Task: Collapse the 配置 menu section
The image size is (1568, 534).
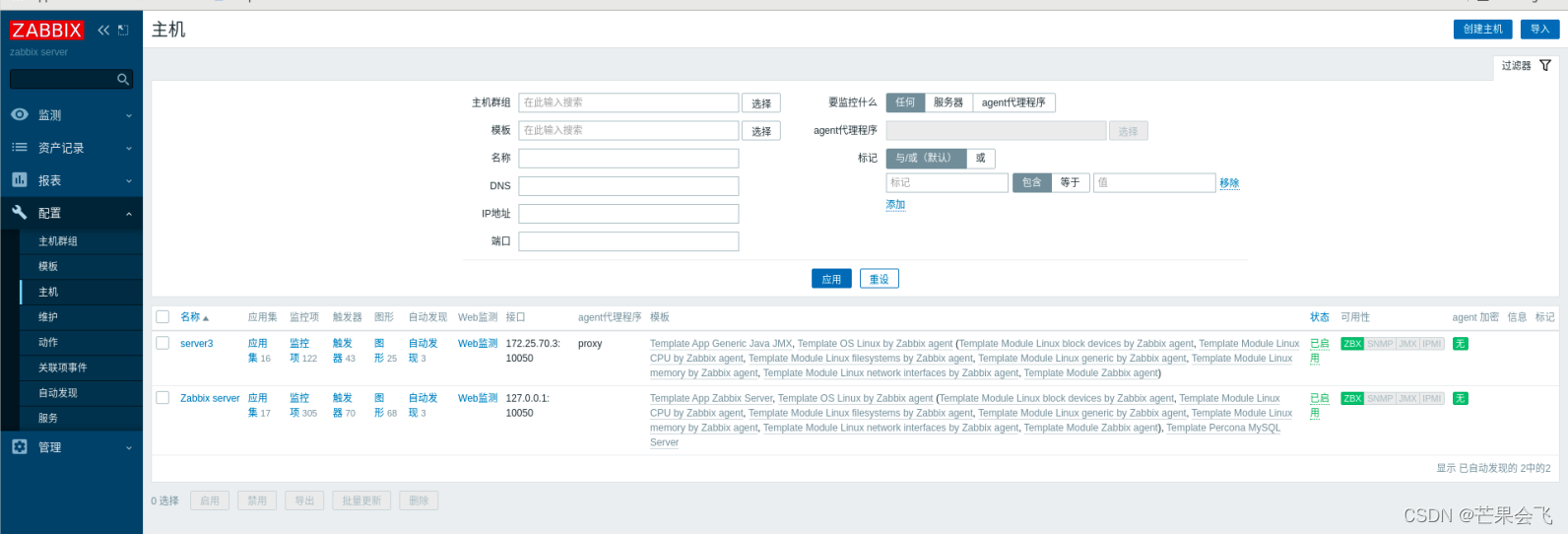Action: [x=129, y=214]
